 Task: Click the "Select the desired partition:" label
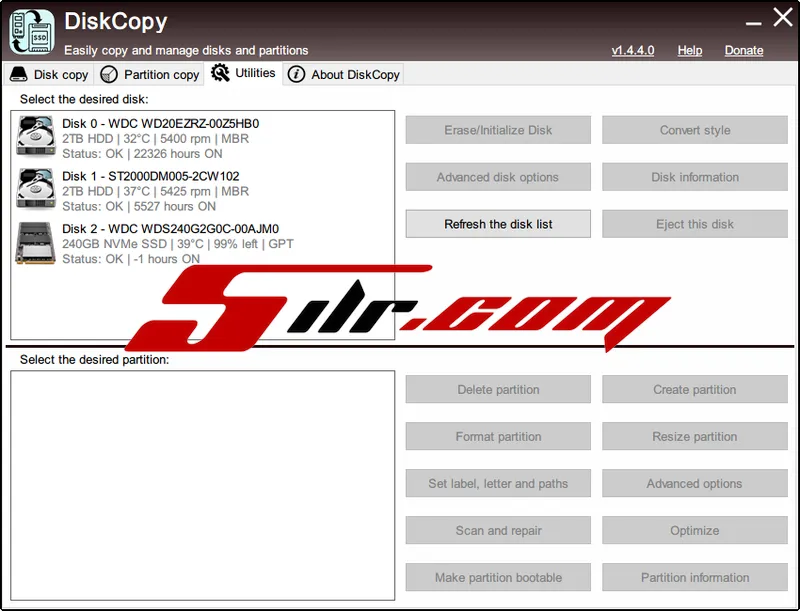(94, 360)
